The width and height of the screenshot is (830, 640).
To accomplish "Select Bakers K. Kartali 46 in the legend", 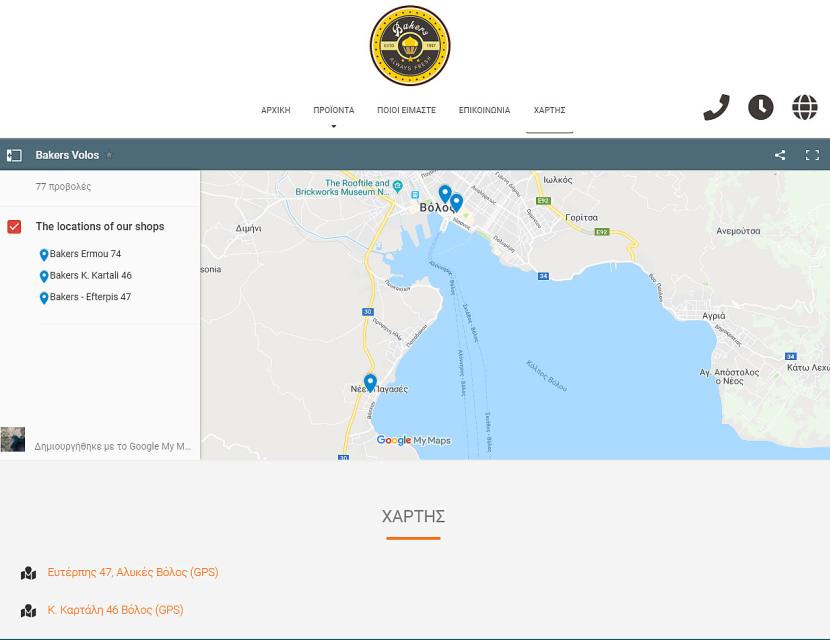I will (x=91, y=276).
